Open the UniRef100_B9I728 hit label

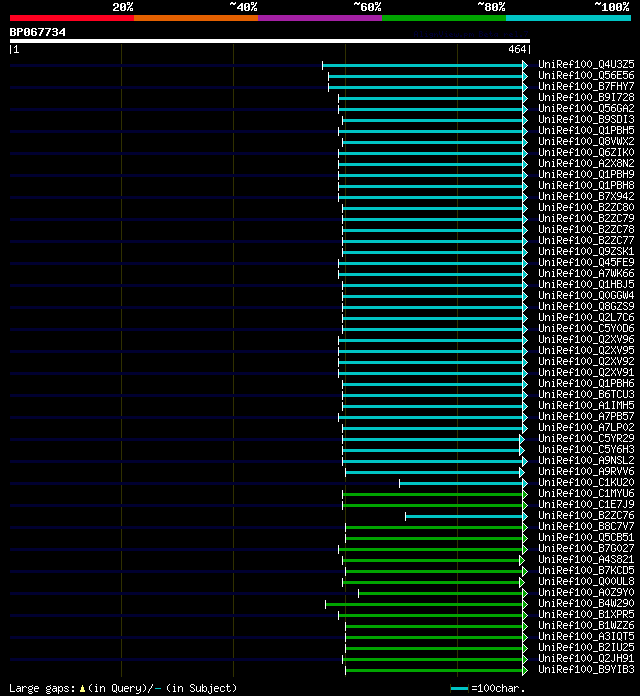pos(586,97)
